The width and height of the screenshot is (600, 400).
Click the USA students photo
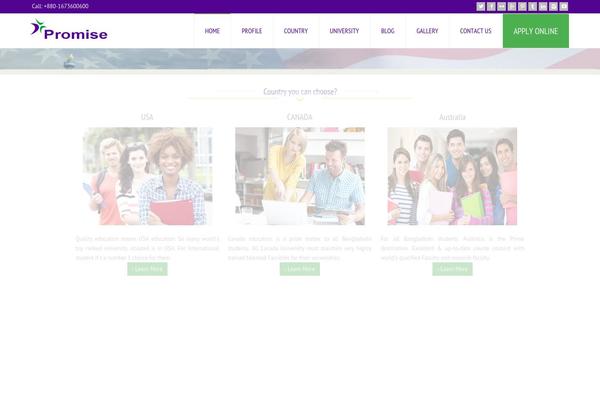click(x=147, y=176)
